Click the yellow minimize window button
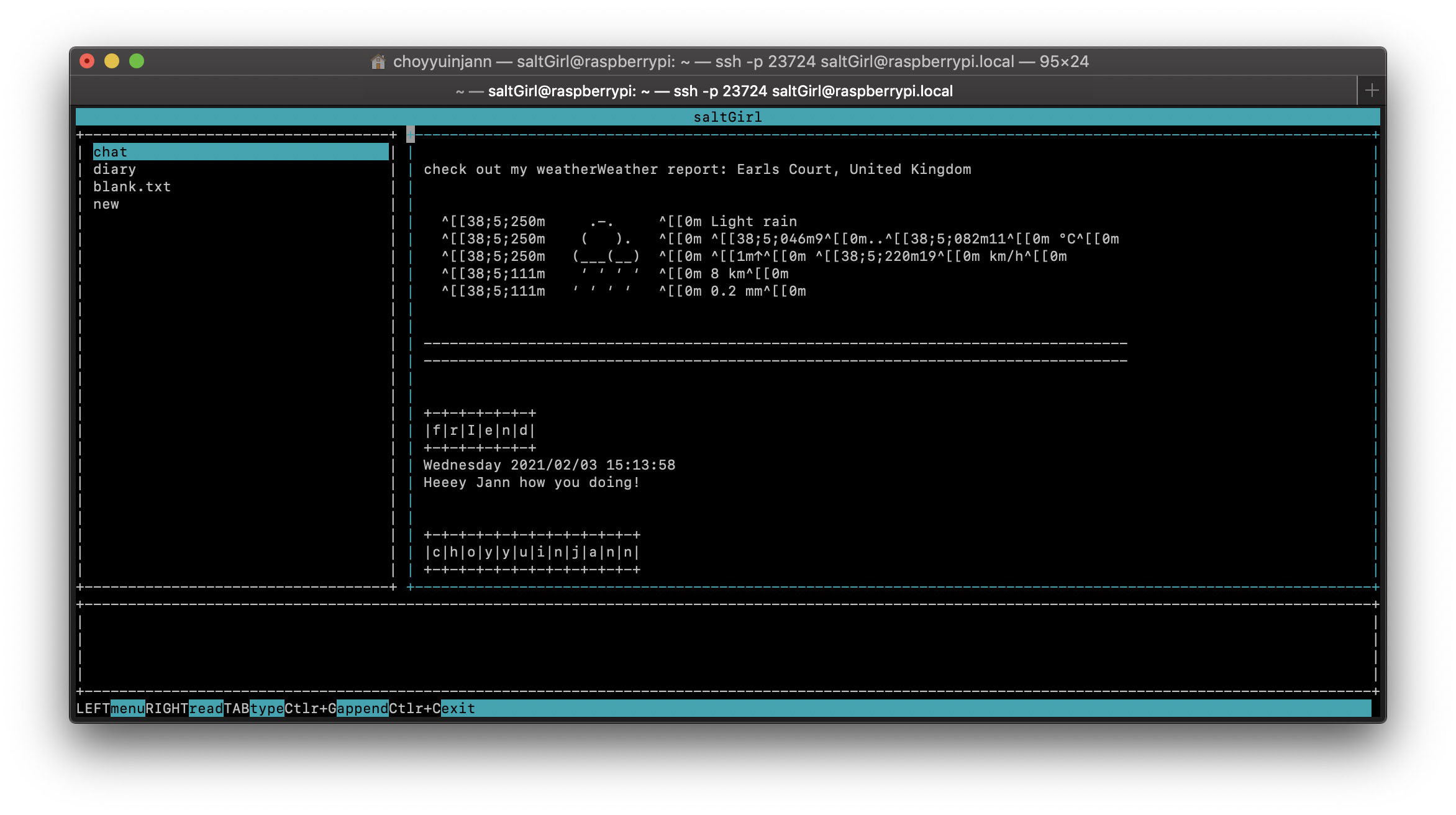This screenshot has height=815, width=1456. click(112, 61)
